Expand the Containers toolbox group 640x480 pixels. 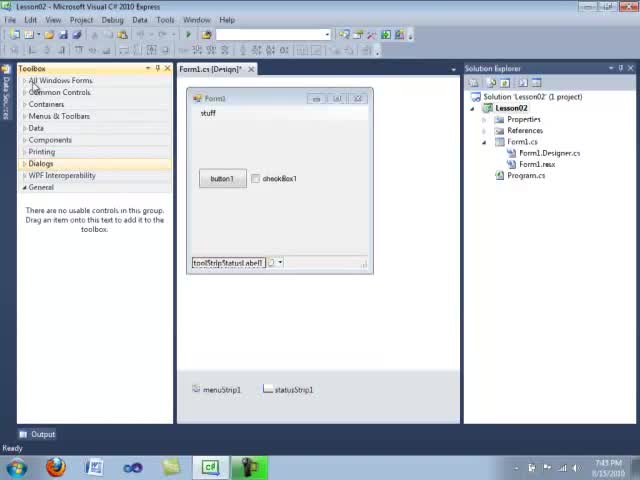(x=24, y=104)
